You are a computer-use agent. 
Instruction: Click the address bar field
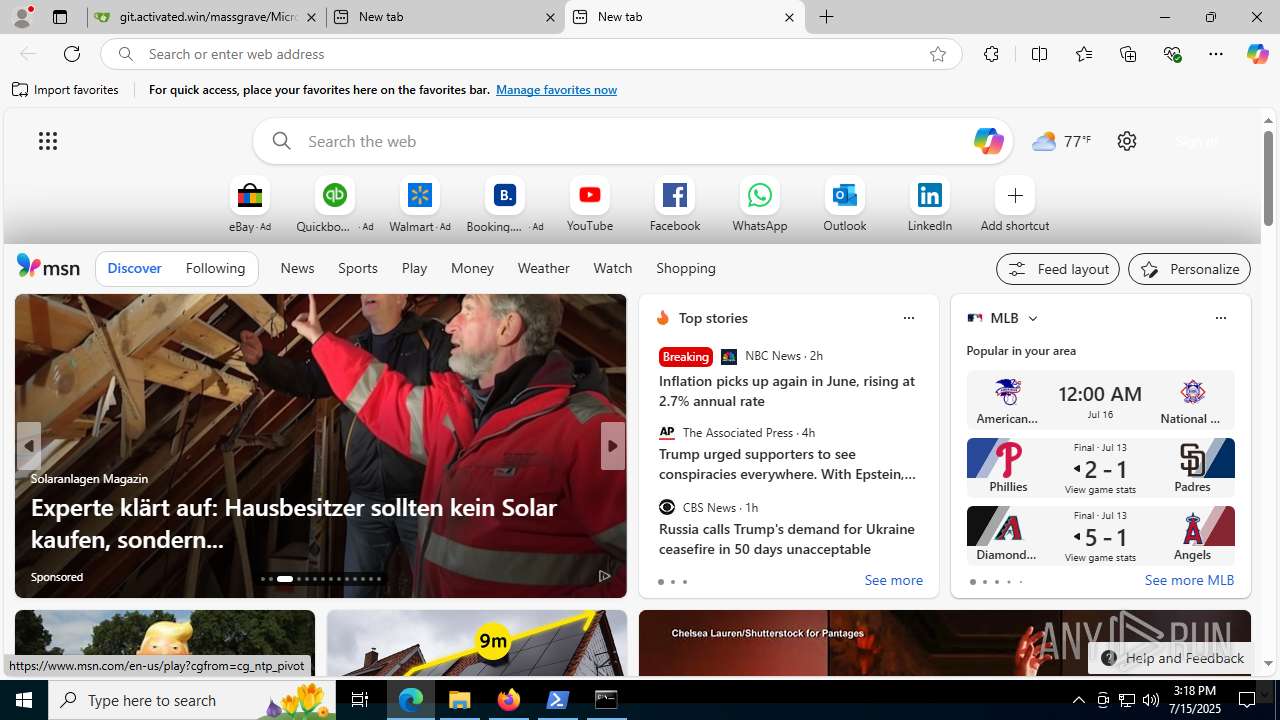[x=530, y=54]
